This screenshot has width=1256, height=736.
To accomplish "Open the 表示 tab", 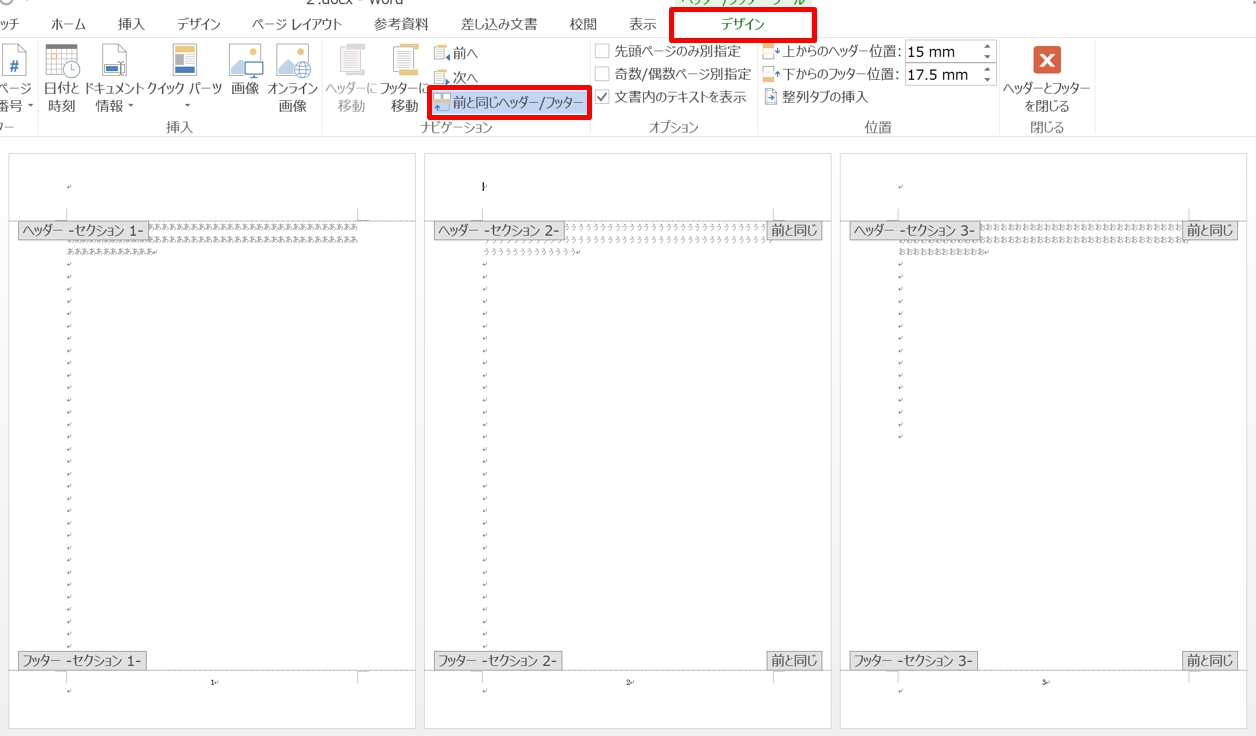I will (x=643, y=24).
